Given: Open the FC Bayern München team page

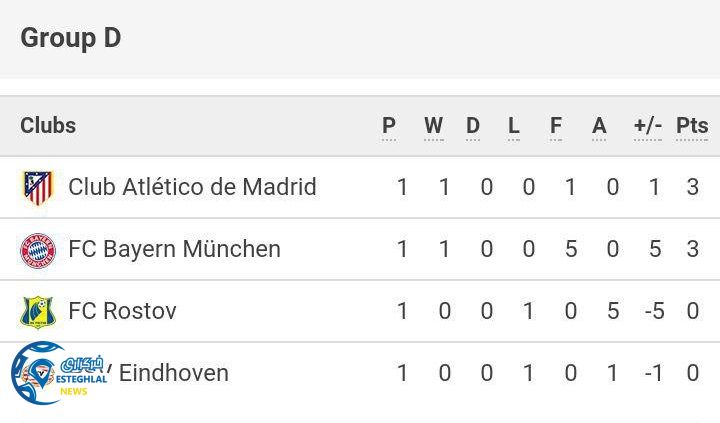Looking at the screenshot, I should click(x=174, y=249).
